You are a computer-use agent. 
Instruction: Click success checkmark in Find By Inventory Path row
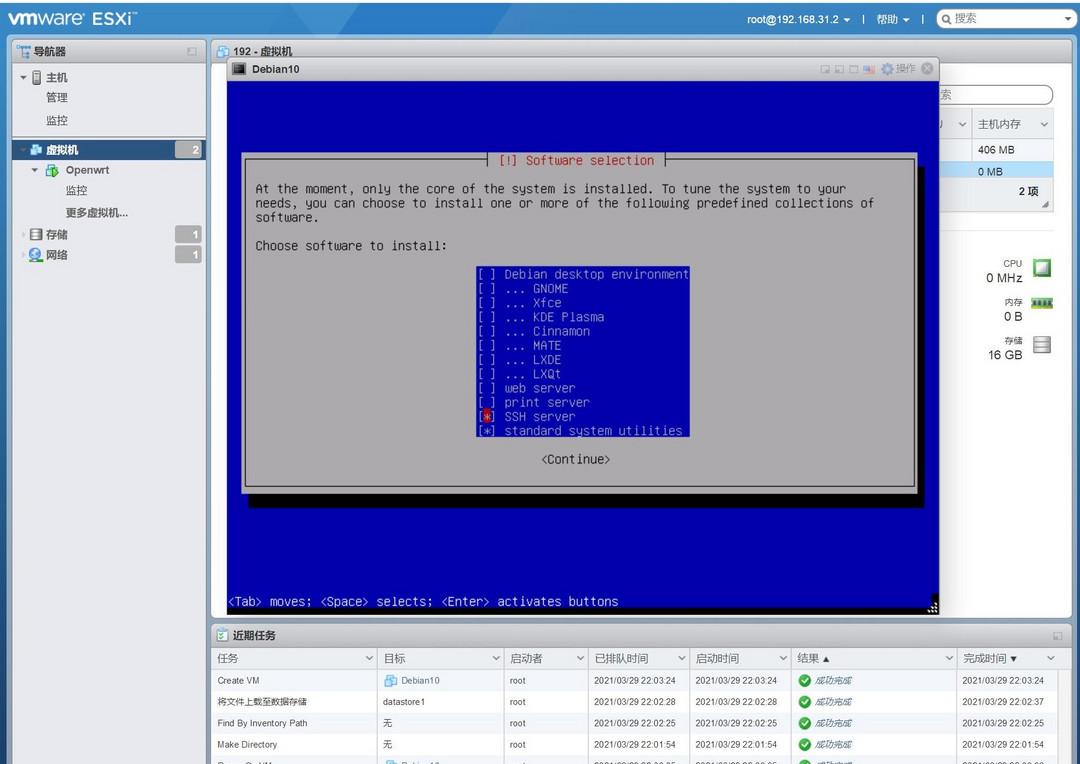click(804, 723)
